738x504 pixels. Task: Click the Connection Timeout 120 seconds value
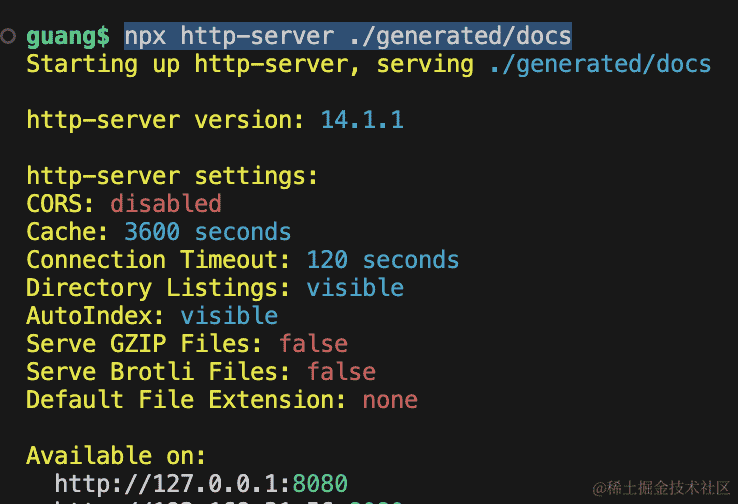pyautogui.click(x=383, y=260)
